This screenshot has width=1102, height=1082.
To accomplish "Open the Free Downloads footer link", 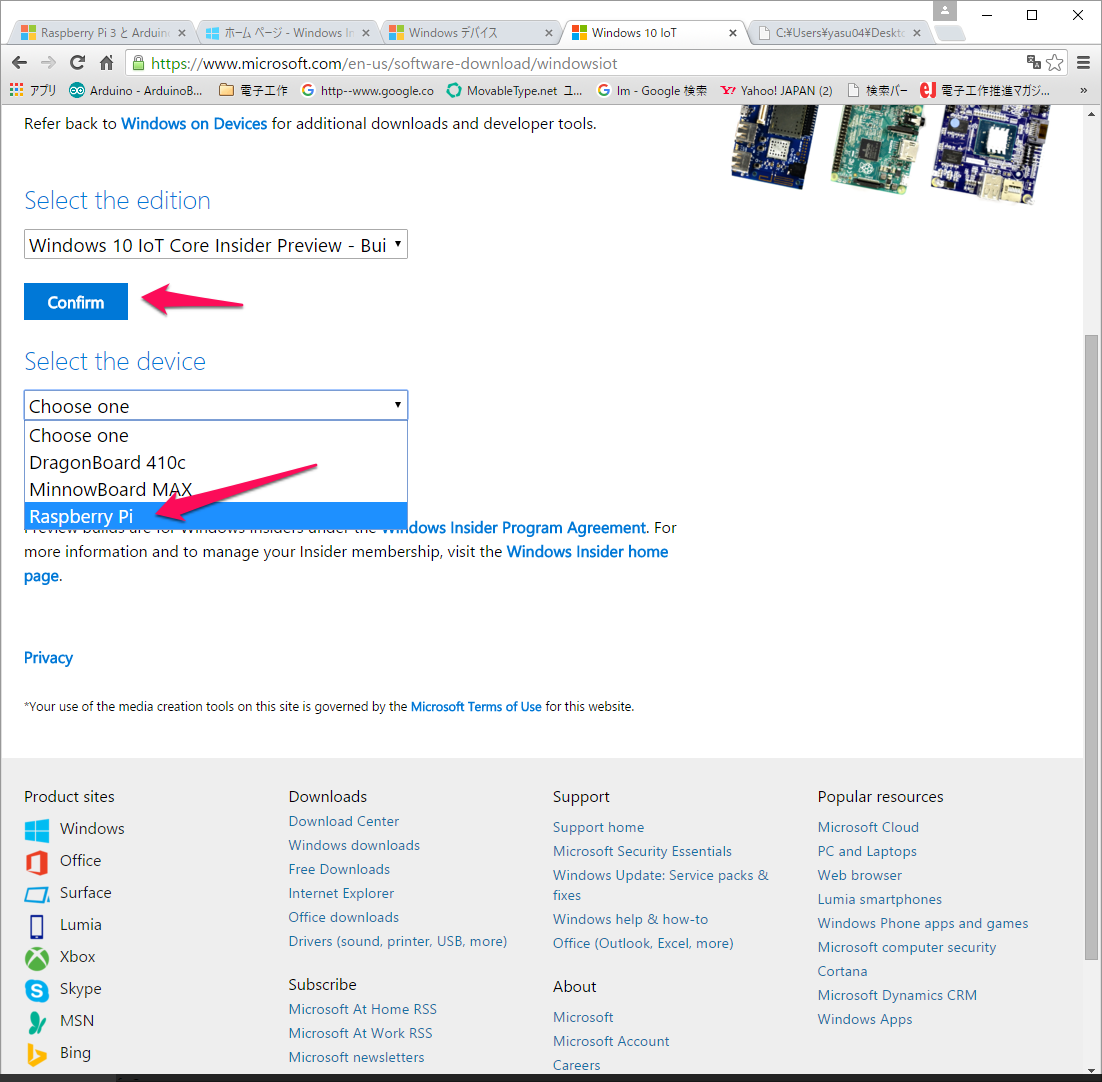I will 339,870.
